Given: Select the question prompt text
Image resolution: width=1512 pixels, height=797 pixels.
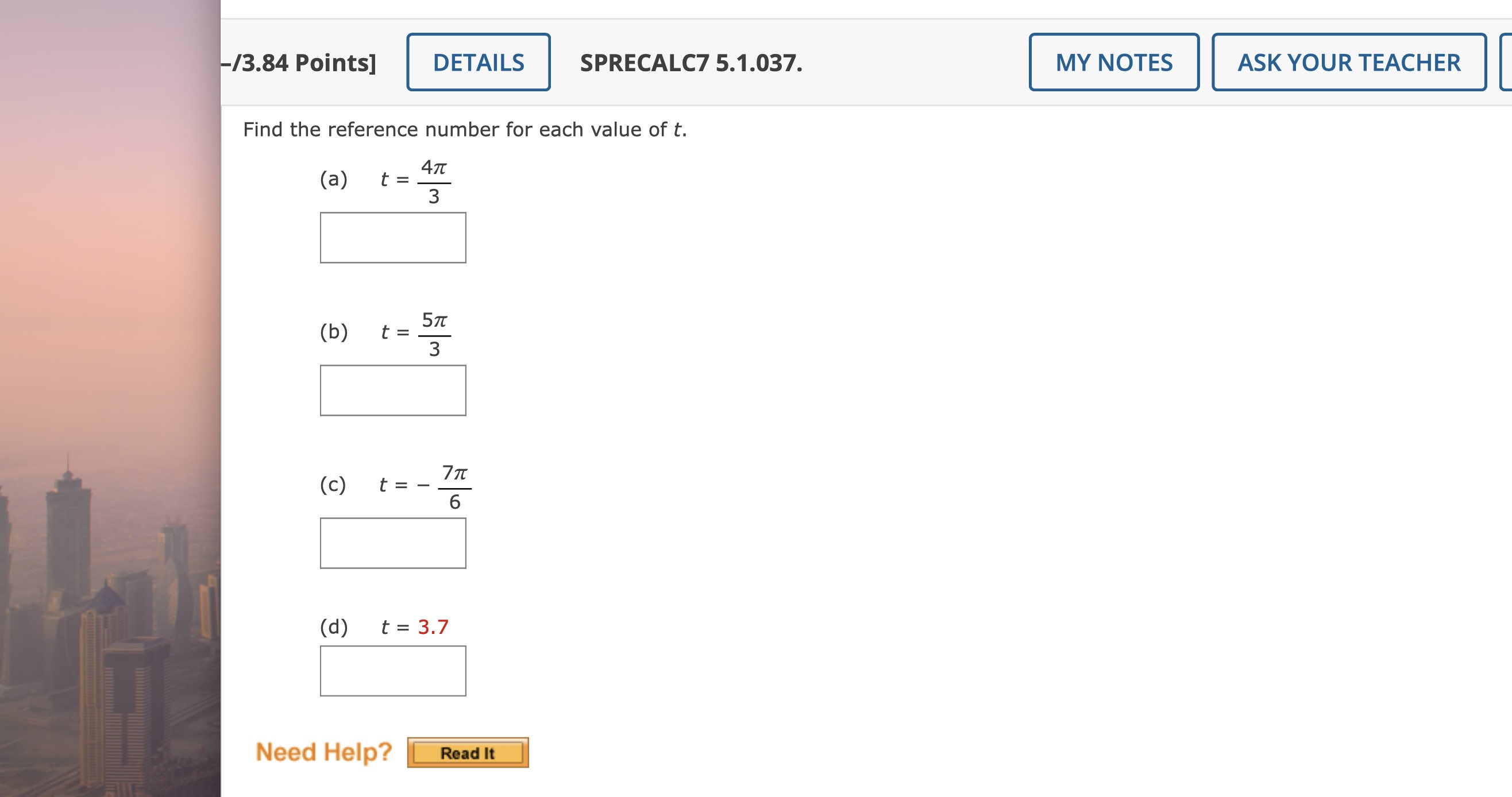Looking at the screenshot, I should pos(464,129).
